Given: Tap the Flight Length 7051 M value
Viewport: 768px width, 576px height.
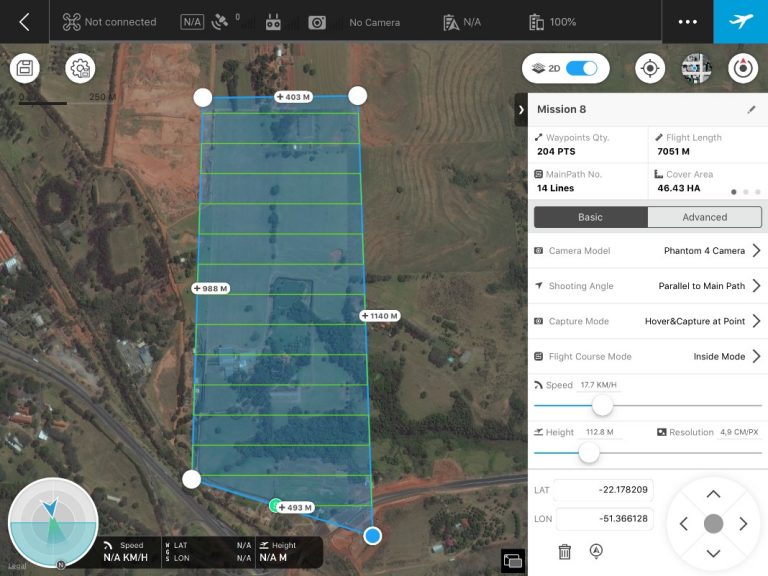Looking at the screenshot, I should tap(673, 152).
